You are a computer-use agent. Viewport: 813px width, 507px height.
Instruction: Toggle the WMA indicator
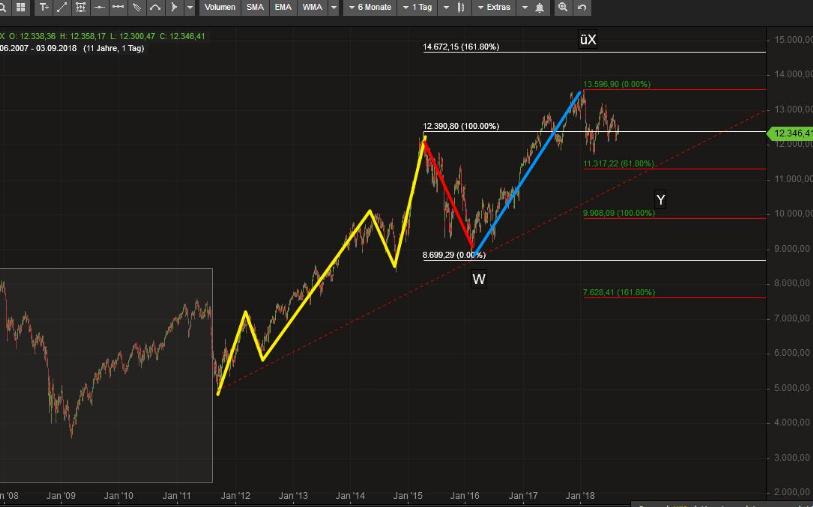click(312, 7)
